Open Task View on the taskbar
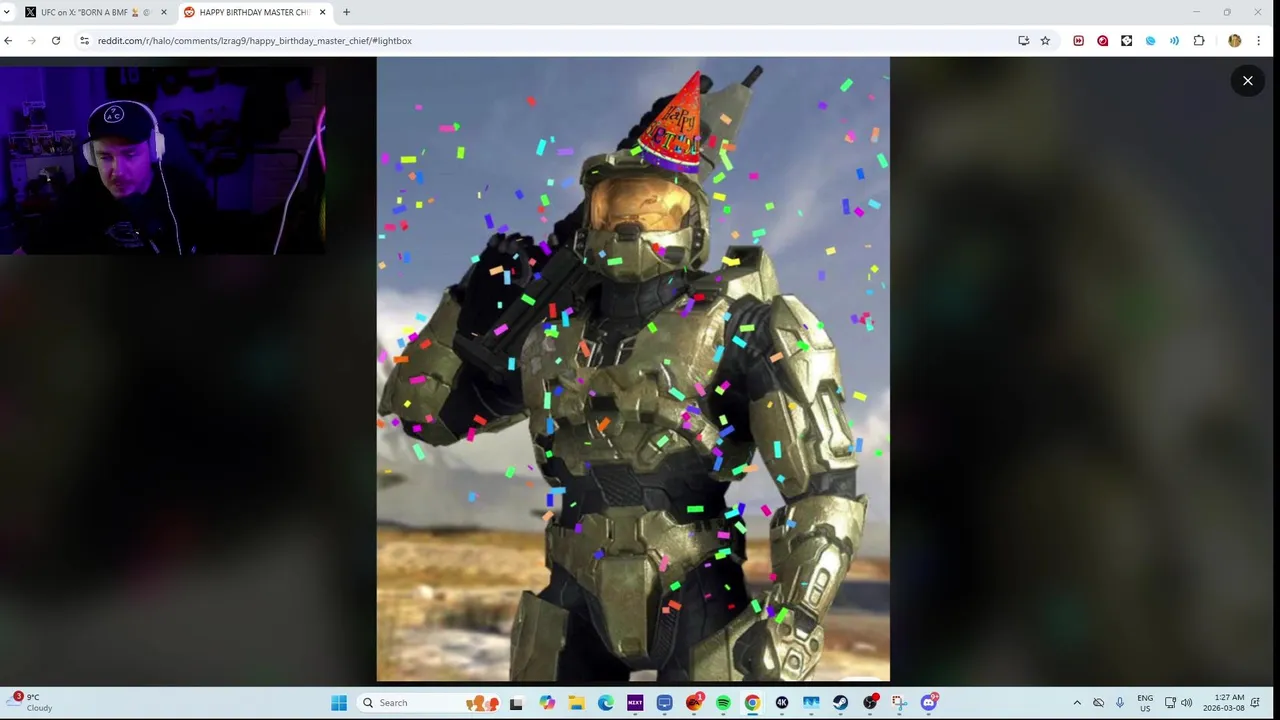 pyautogui.click(x=516, y=702)
